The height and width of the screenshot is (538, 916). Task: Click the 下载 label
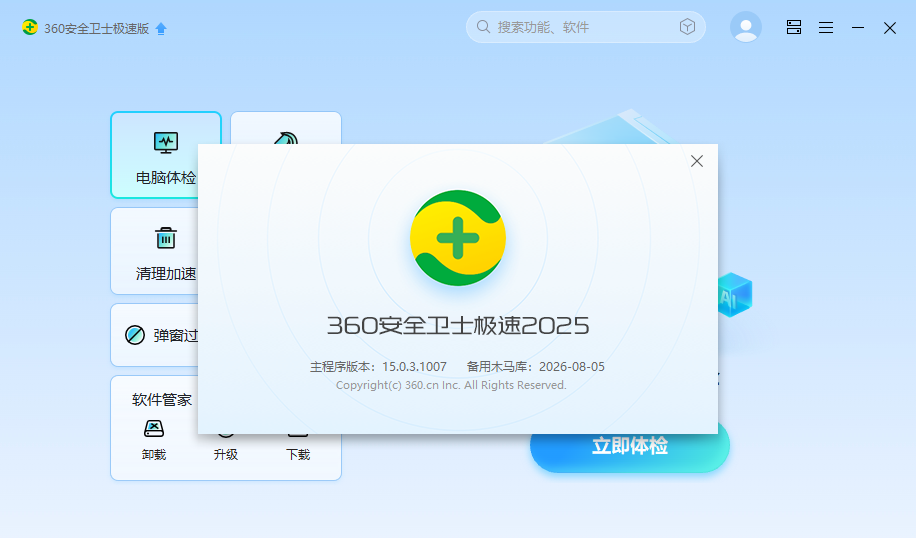(x=298, y=454)
